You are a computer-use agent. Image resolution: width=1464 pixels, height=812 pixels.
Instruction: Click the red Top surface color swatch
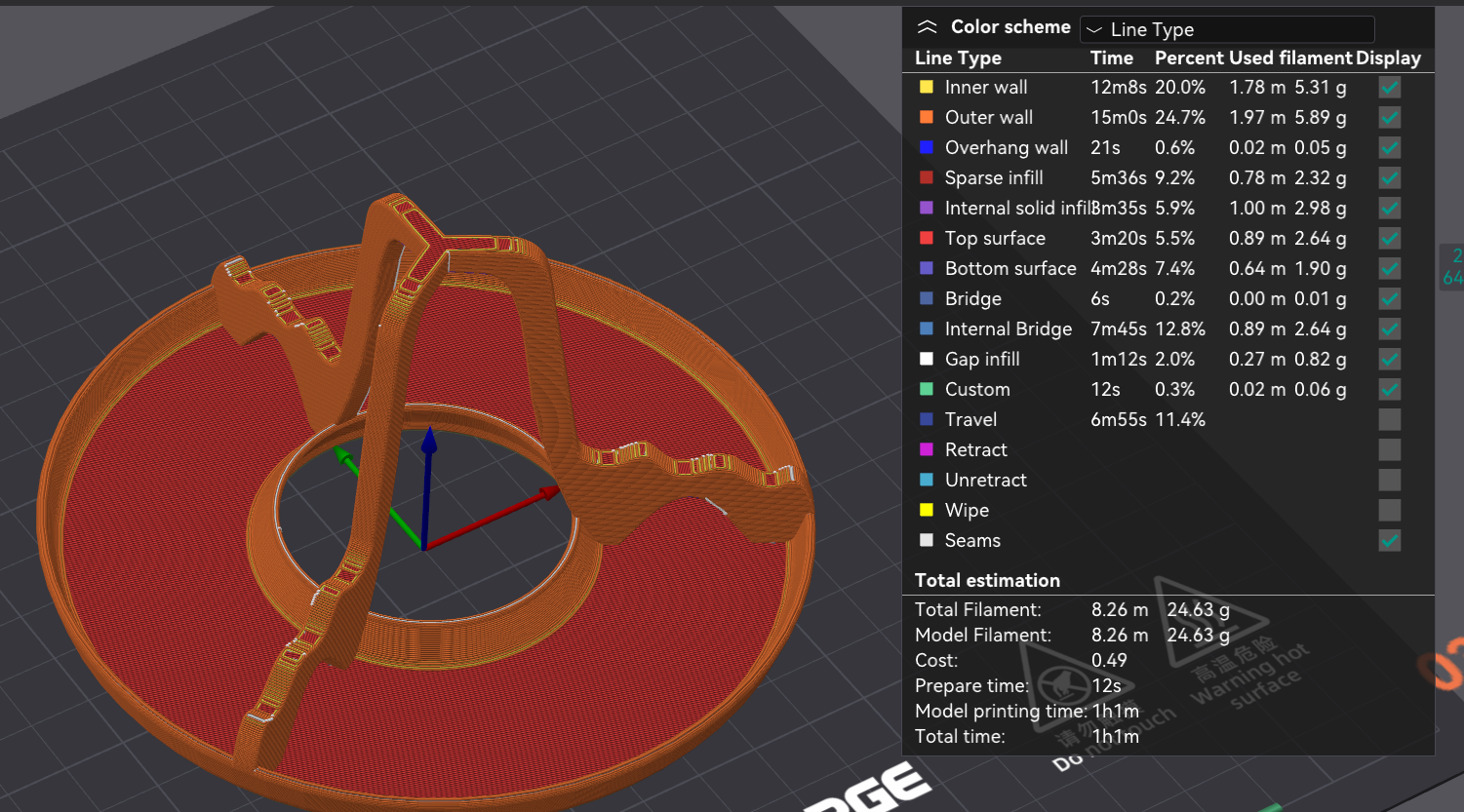coord(927,238)
